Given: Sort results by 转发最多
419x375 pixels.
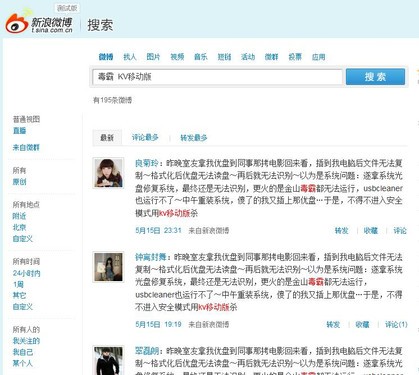Looking at the screenshot, I should [194, 138].
